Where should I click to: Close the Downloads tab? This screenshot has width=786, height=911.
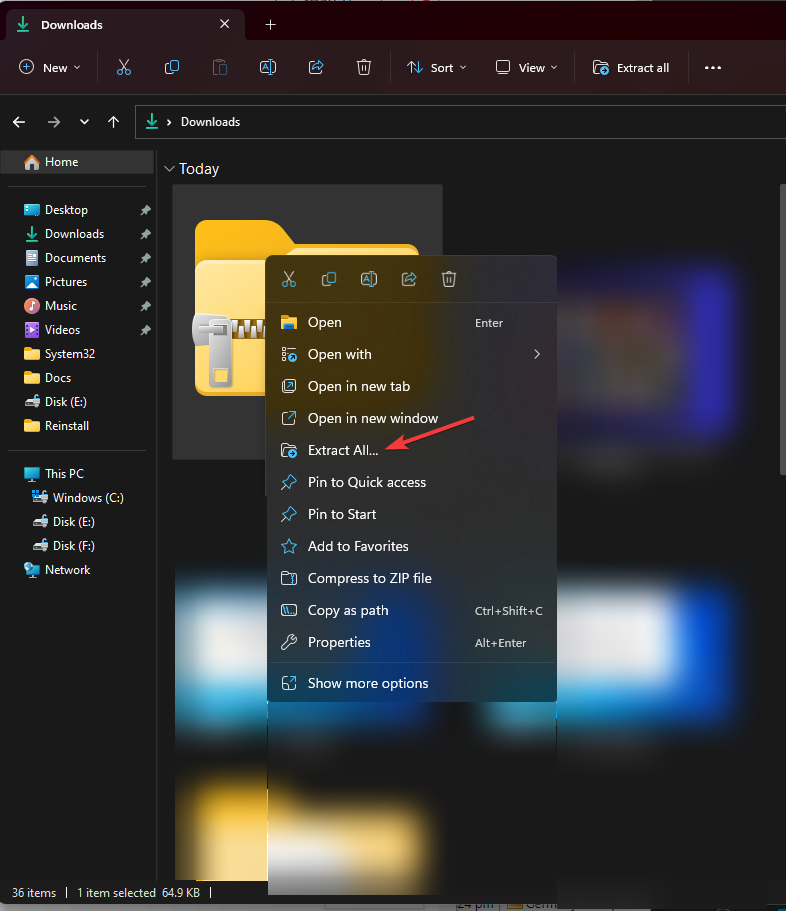tap(225, 24)
